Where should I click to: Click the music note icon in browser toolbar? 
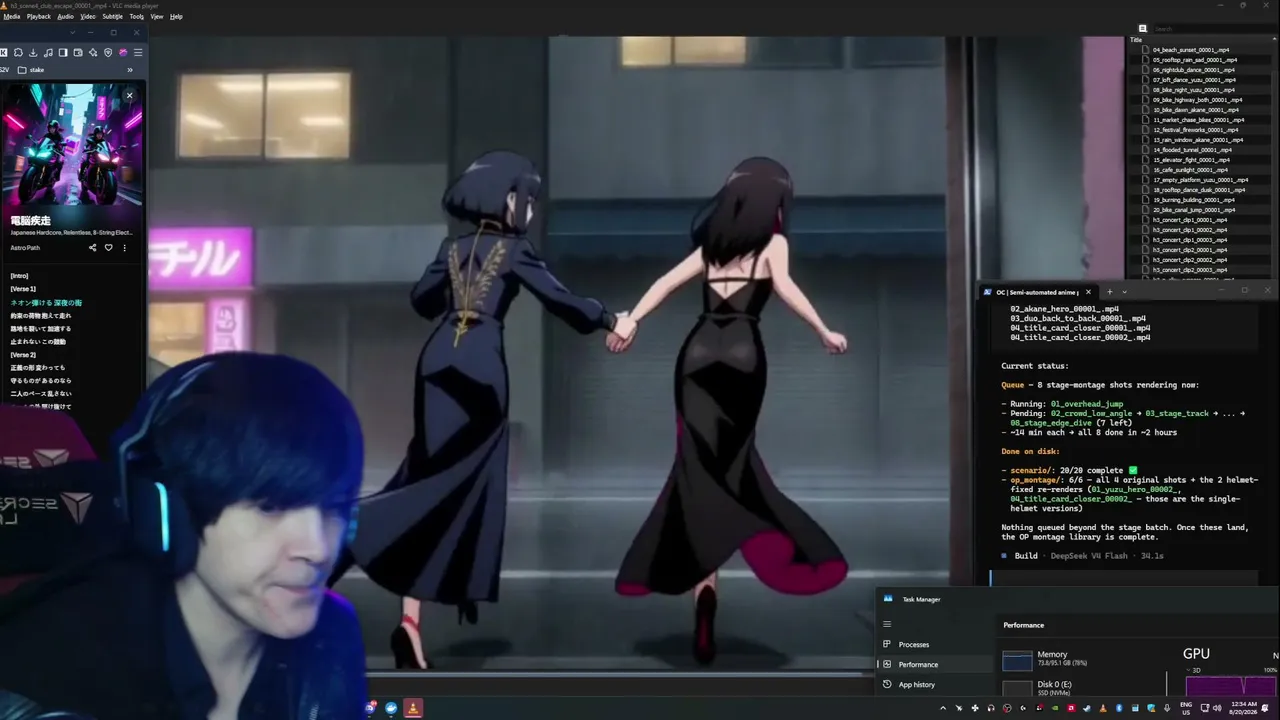48,52
